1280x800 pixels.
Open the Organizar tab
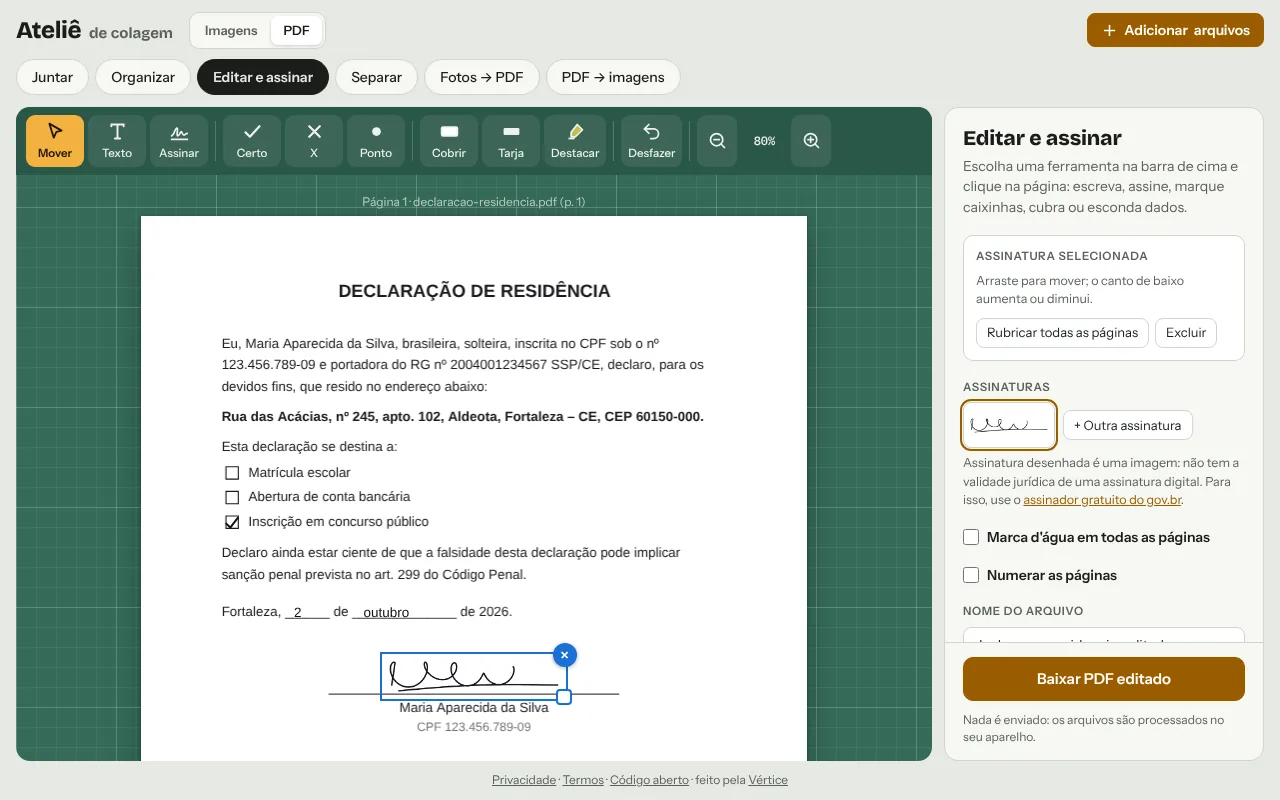click(143, 77)
